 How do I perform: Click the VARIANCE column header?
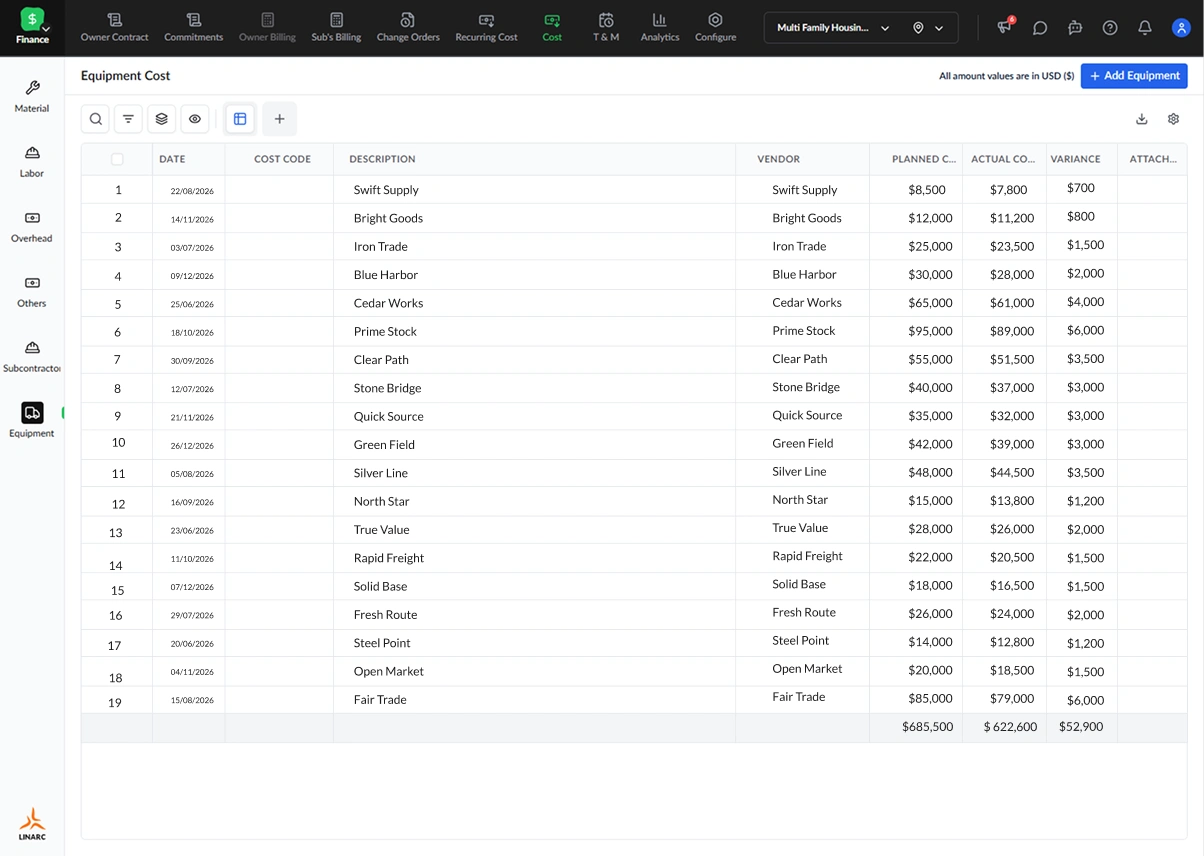(x=1075, y=159)
